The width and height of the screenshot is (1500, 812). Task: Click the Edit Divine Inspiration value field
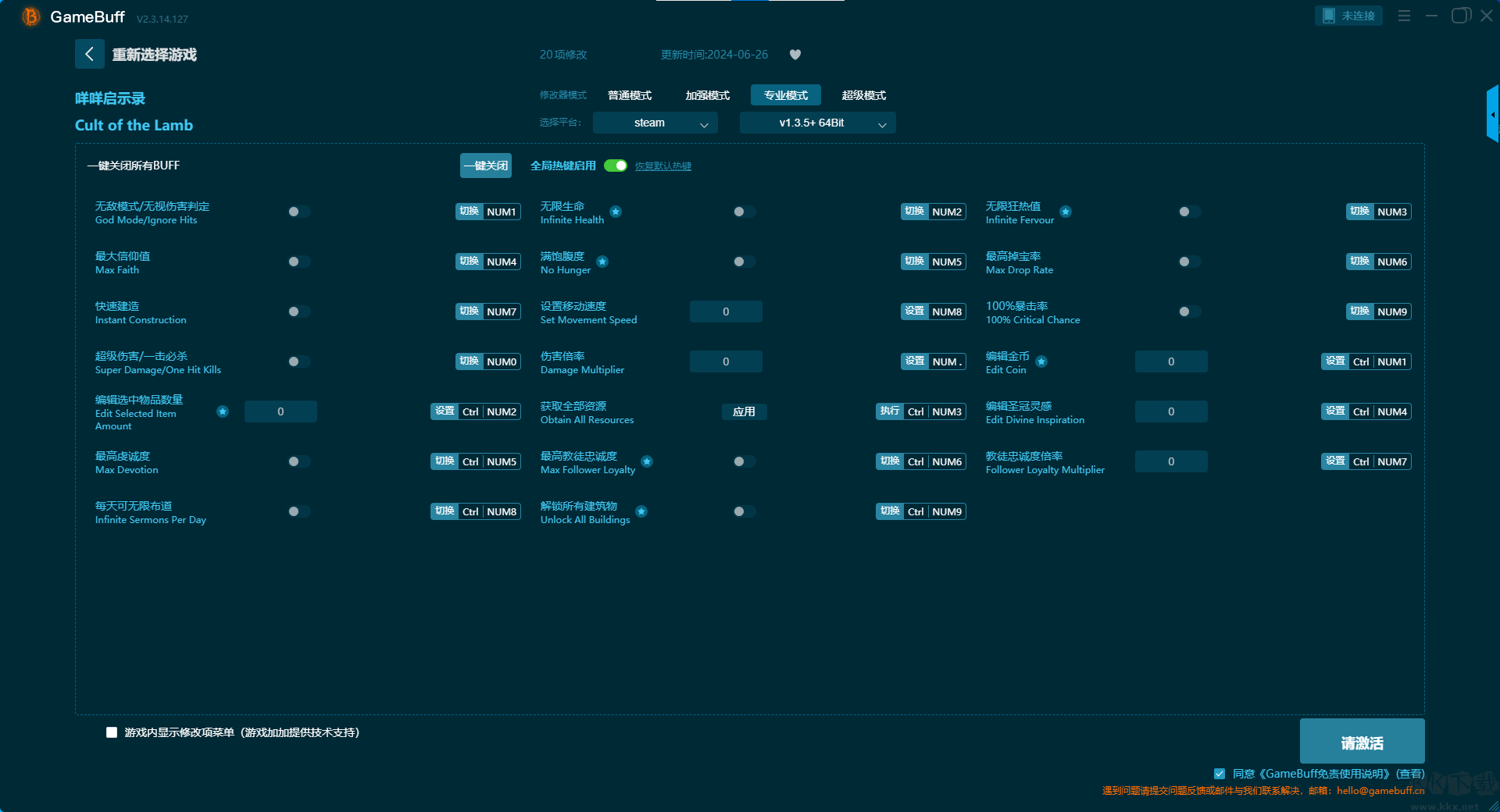pos(1171,411)
